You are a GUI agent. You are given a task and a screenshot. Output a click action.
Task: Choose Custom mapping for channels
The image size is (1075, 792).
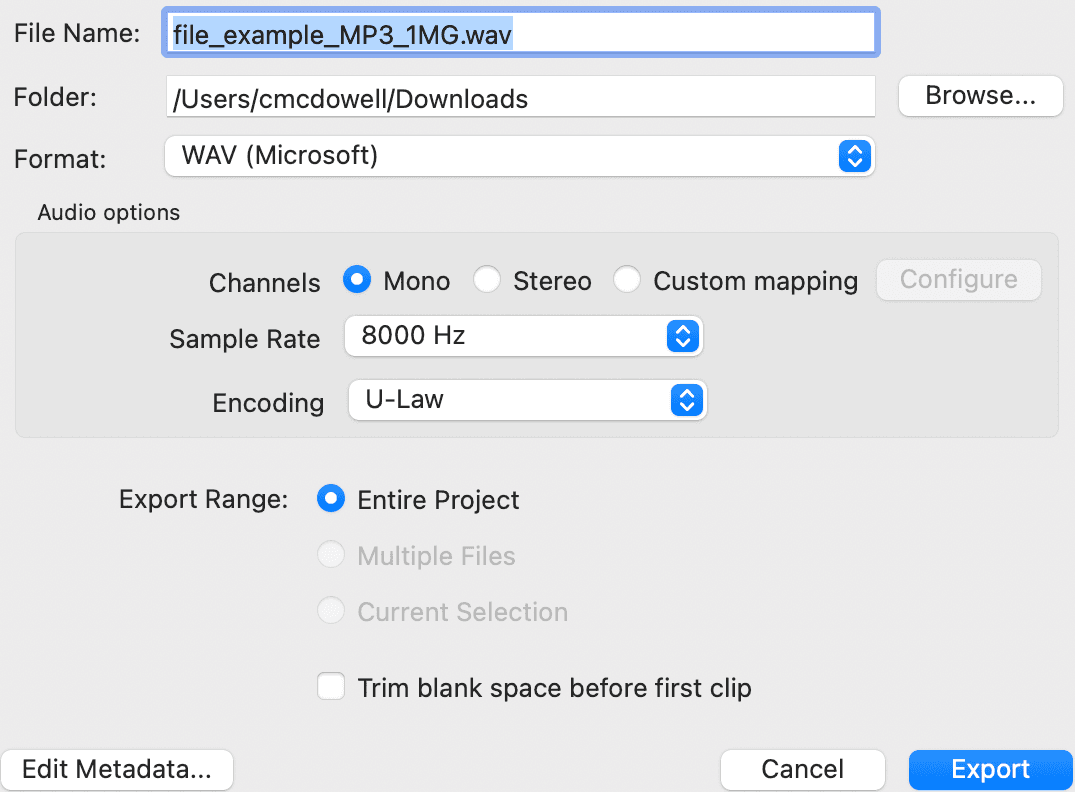pos(627,280)
